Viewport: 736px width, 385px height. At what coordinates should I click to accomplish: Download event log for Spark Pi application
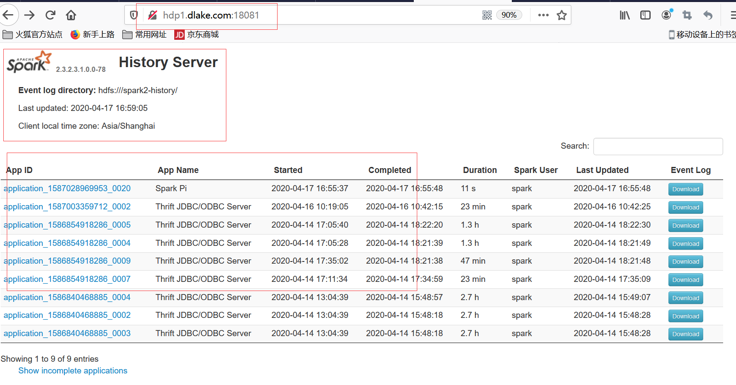(685, 189)
